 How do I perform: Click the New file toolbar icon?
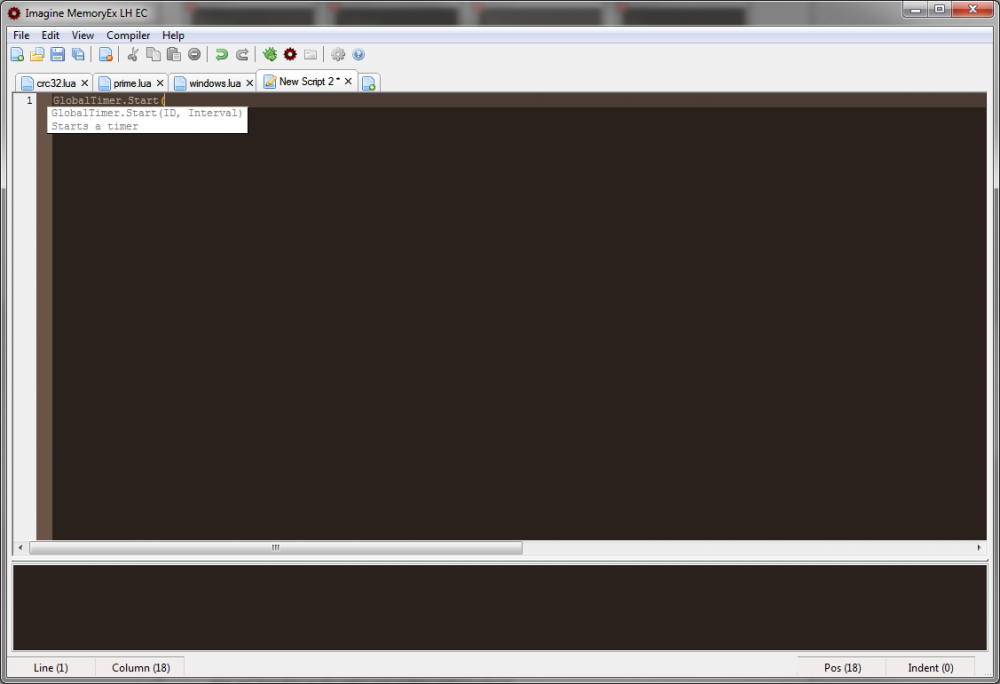click(17, 55)
